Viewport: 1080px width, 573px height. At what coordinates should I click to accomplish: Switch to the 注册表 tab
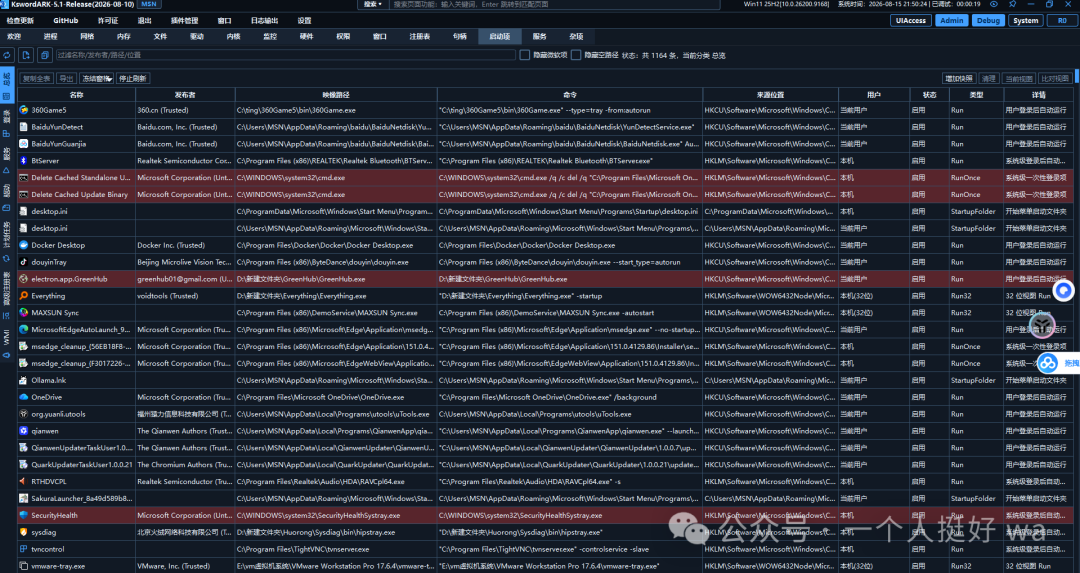click(x=419, y=37)
